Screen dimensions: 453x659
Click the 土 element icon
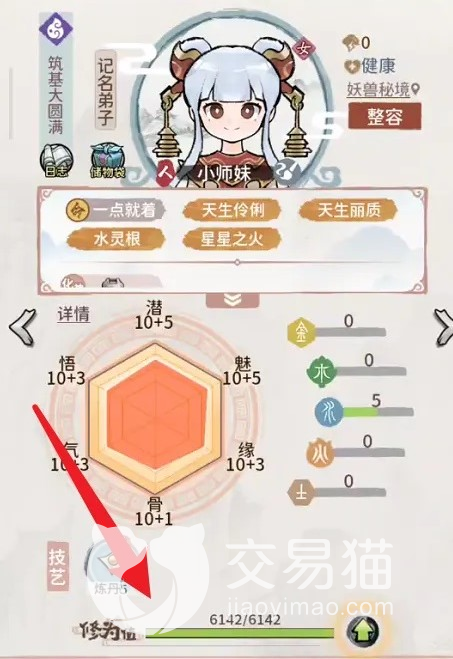[x=301, y=493]
